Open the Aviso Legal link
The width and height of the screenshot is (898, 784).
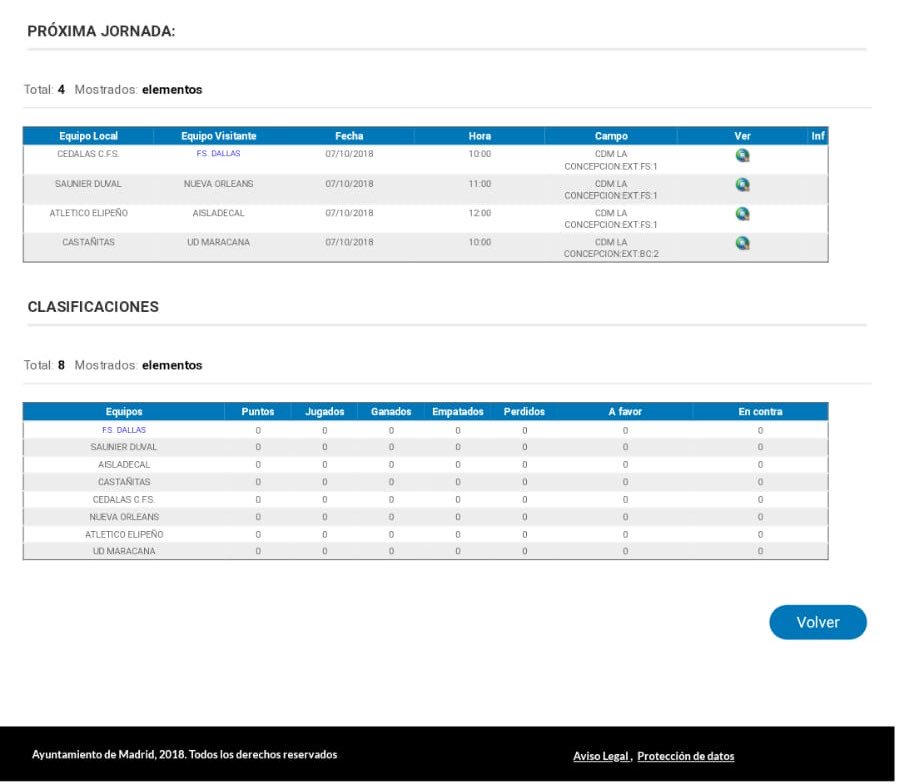602,757
